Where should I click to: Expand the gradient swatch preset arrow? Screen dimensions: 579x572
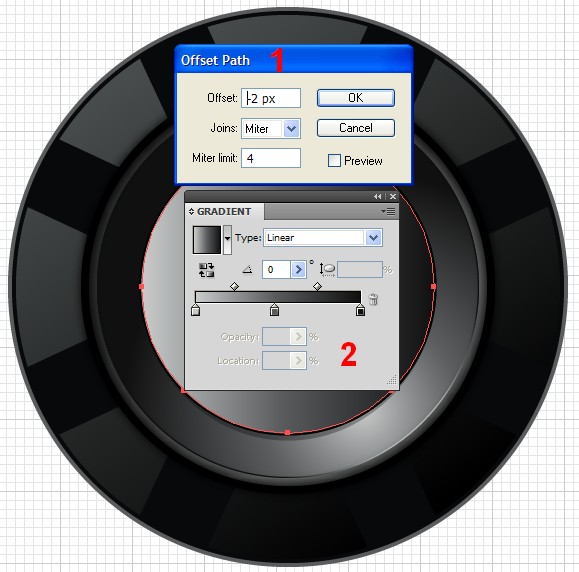tap(227, 239)
